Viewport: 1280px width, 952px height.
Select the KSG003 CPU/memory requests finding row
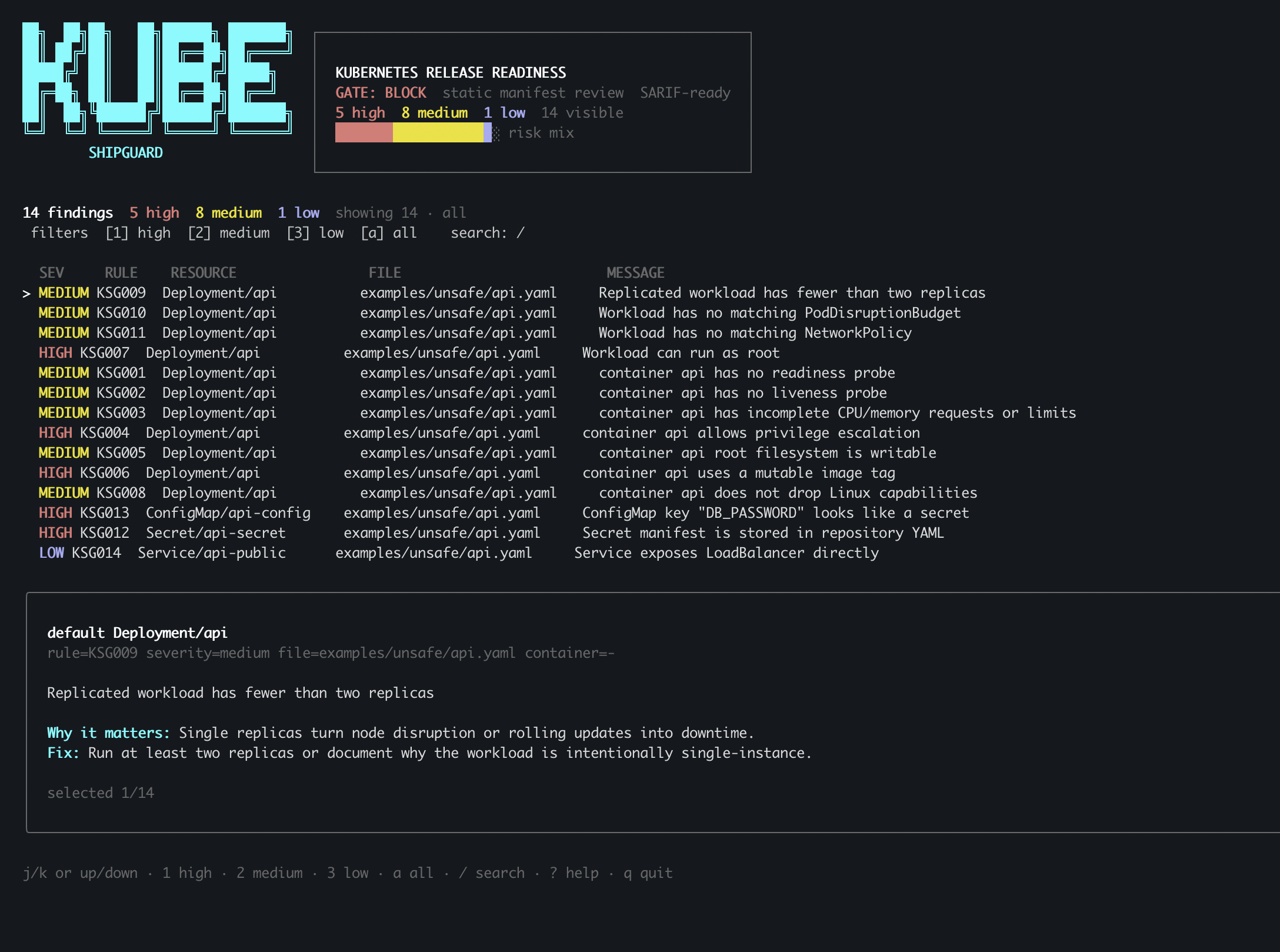(x=558, y=413)
